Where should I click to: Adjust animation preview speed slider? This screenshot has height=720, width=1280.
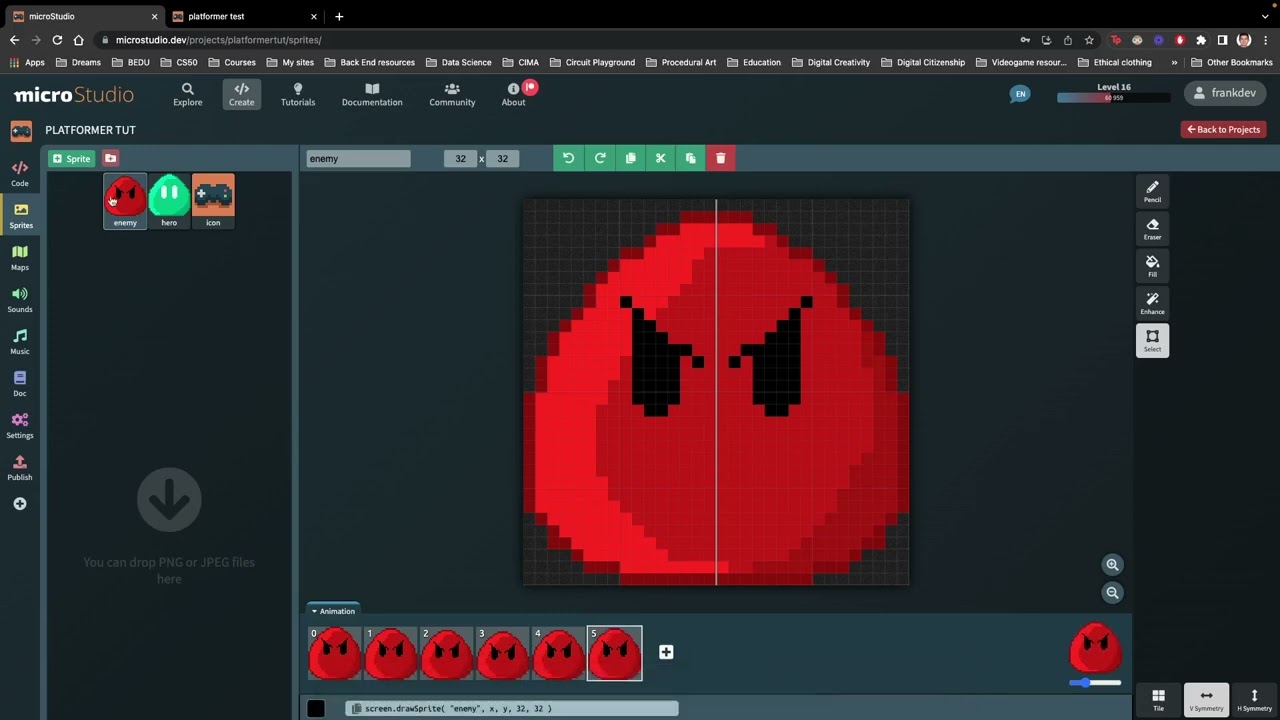coord(1095,683)
